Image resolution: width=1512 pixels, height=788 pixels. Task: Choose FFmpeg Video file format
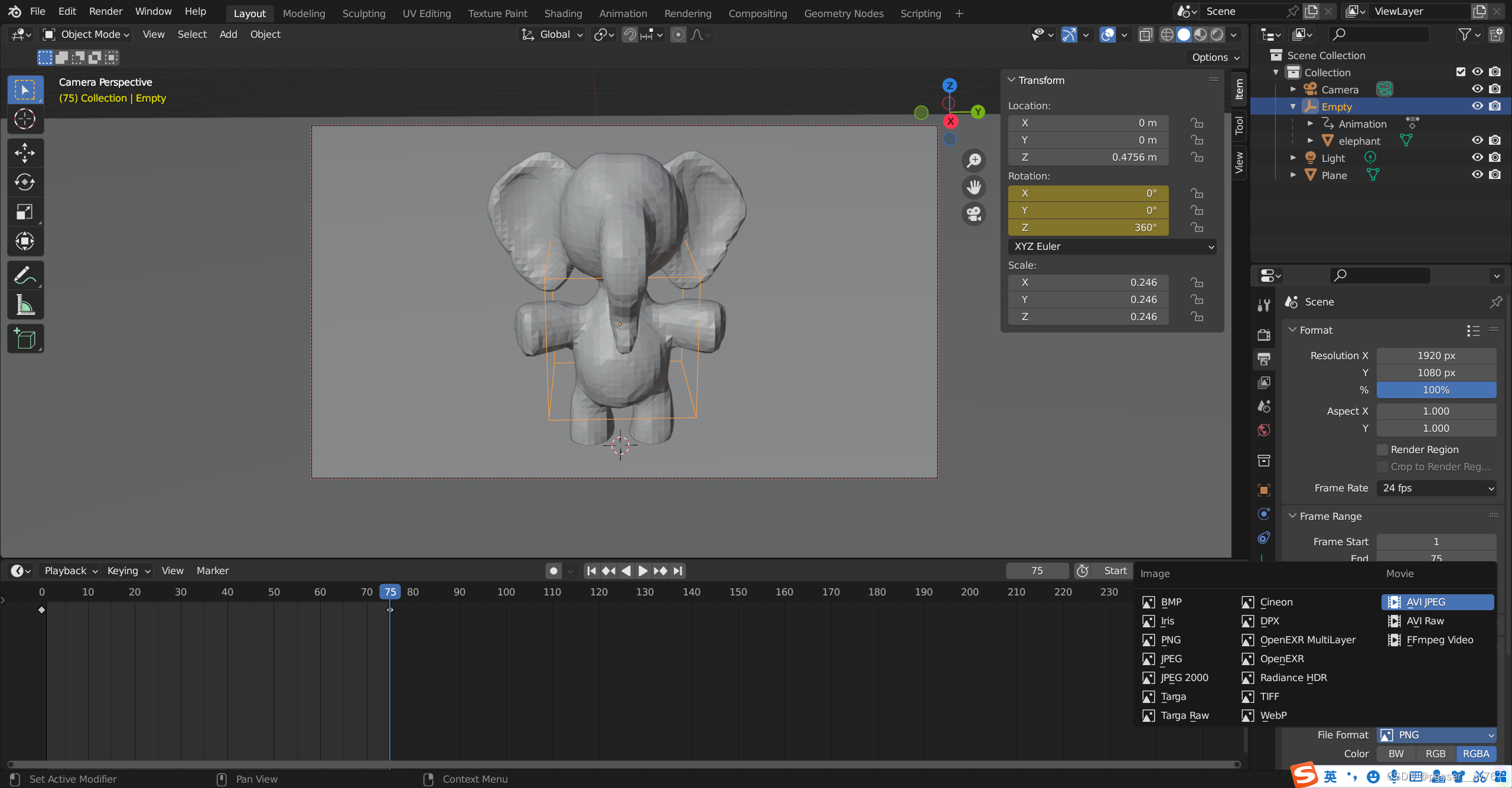(x=1439, y=640)
